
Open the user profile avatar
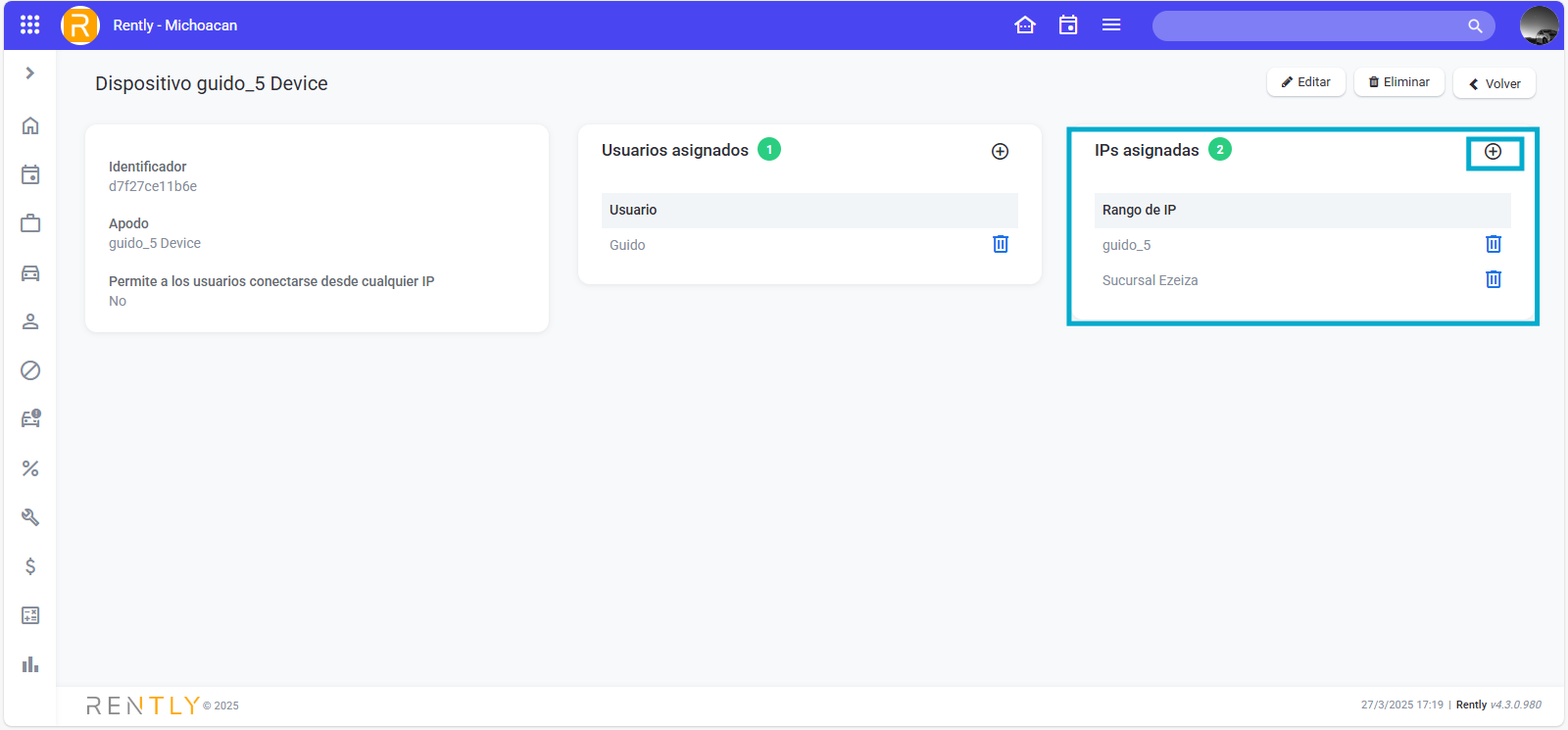pos(1539,25)
